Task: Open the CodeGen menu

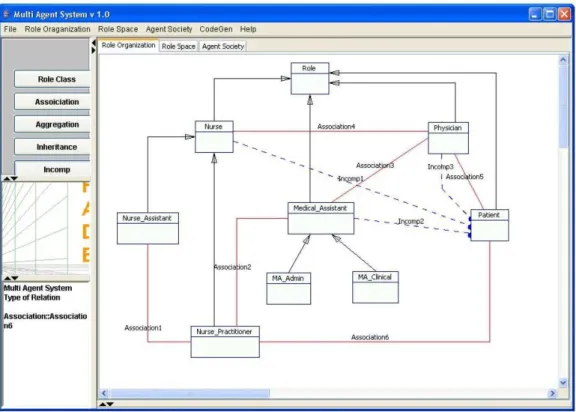Action: [216, 29]
